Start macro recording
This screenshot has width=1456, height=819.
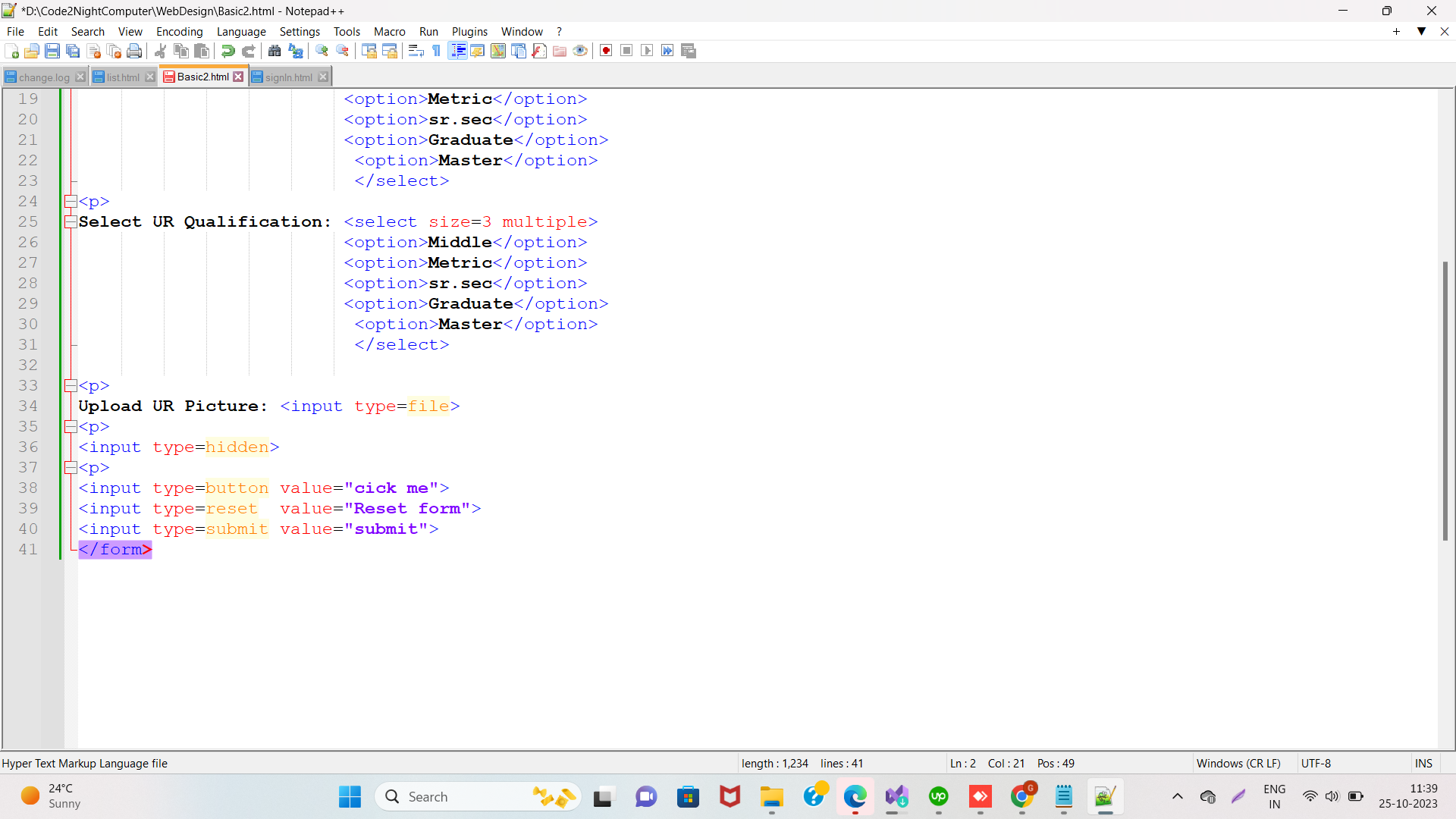point(606,50)
